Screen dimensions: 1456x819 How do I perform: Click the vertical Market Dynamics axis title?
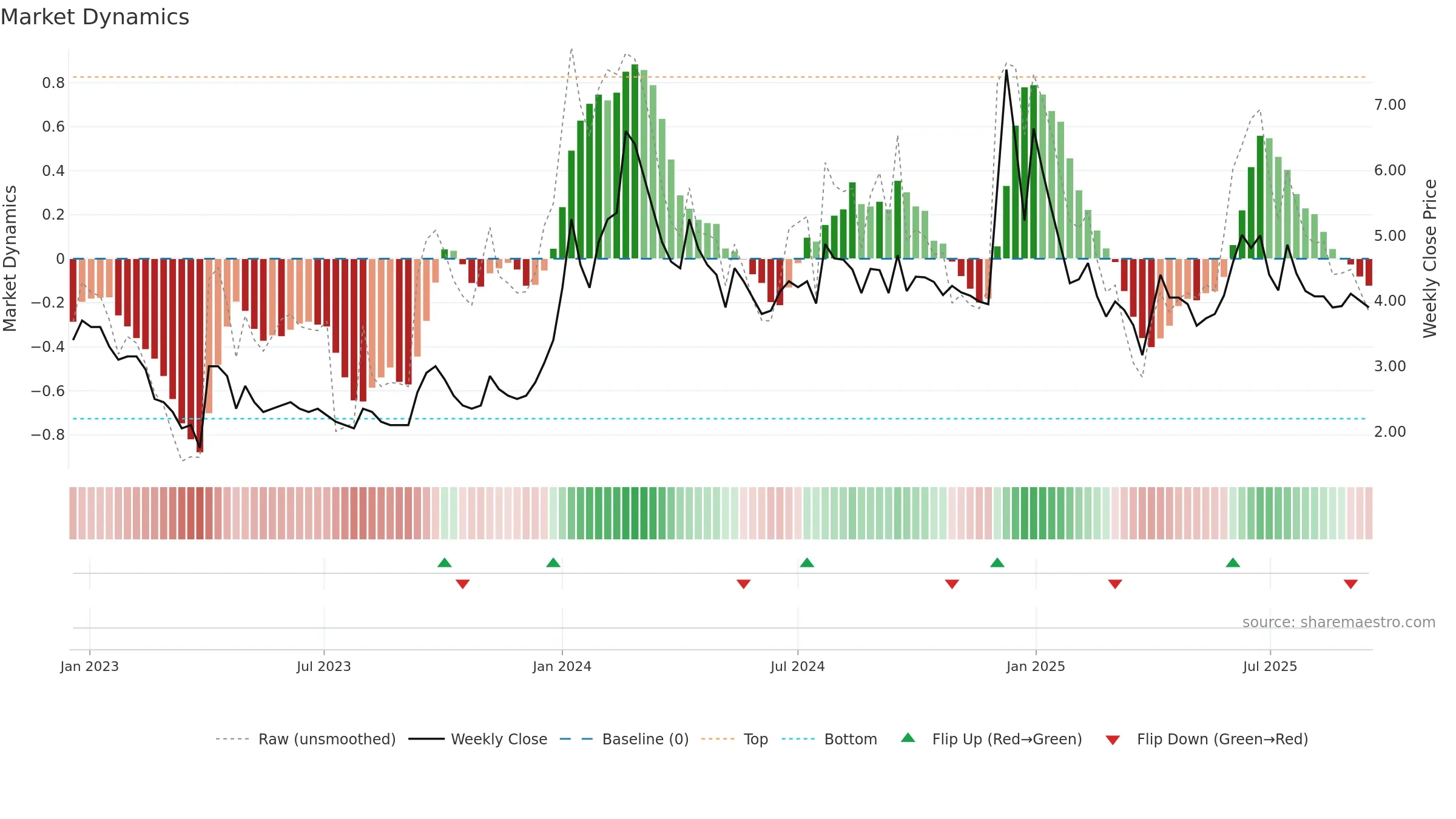pos(10,258)
